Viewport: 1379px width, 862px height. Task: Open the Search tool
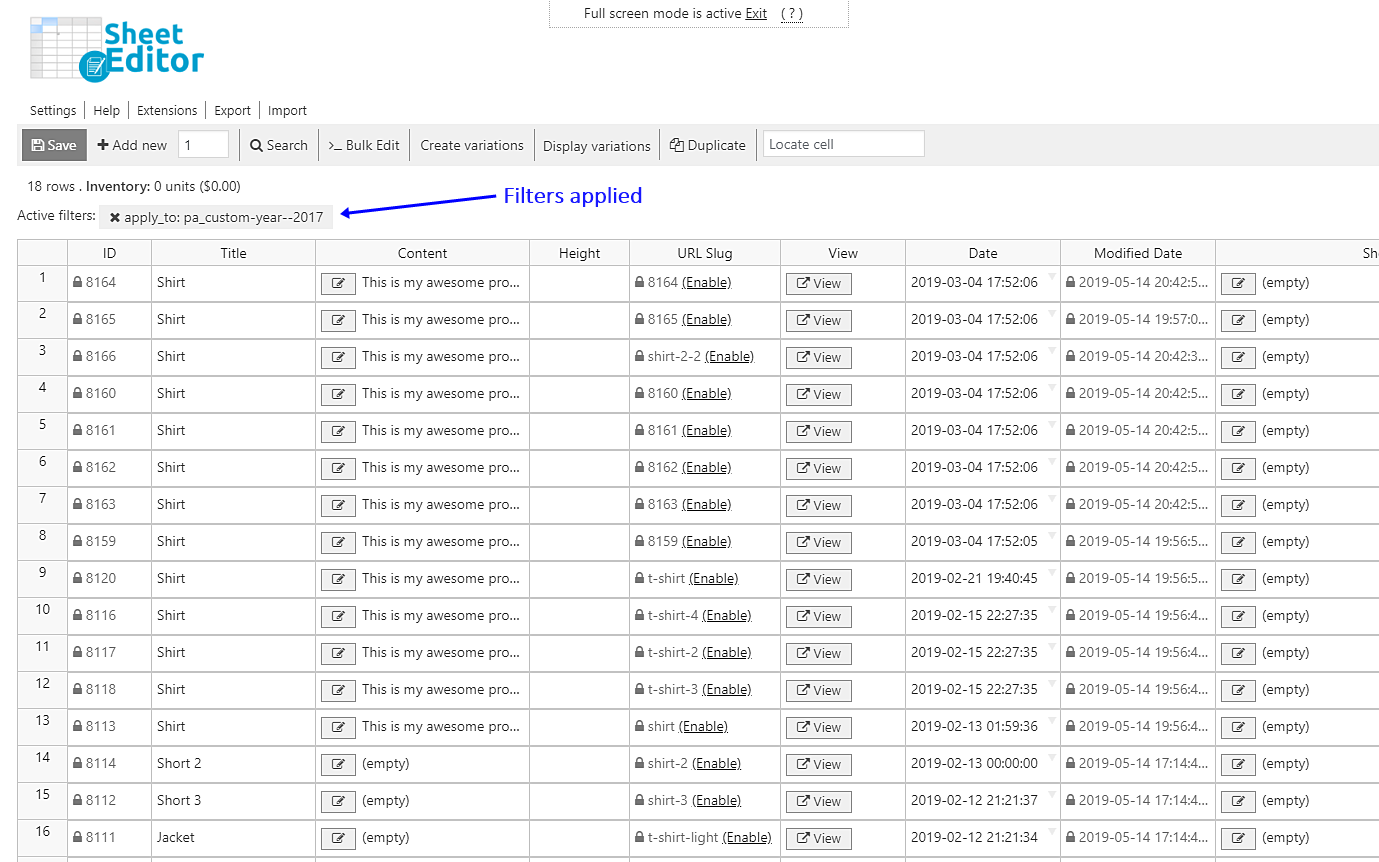pos(279,145)
